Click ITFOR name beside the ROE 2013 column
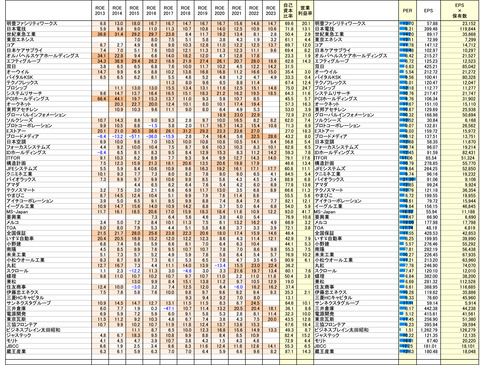Viewport: 480px width, 365px height. (14, 158)
